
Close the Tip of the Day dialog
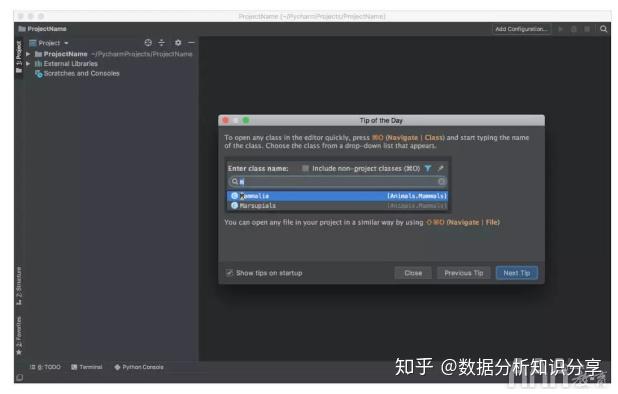(x=413, y=273)
